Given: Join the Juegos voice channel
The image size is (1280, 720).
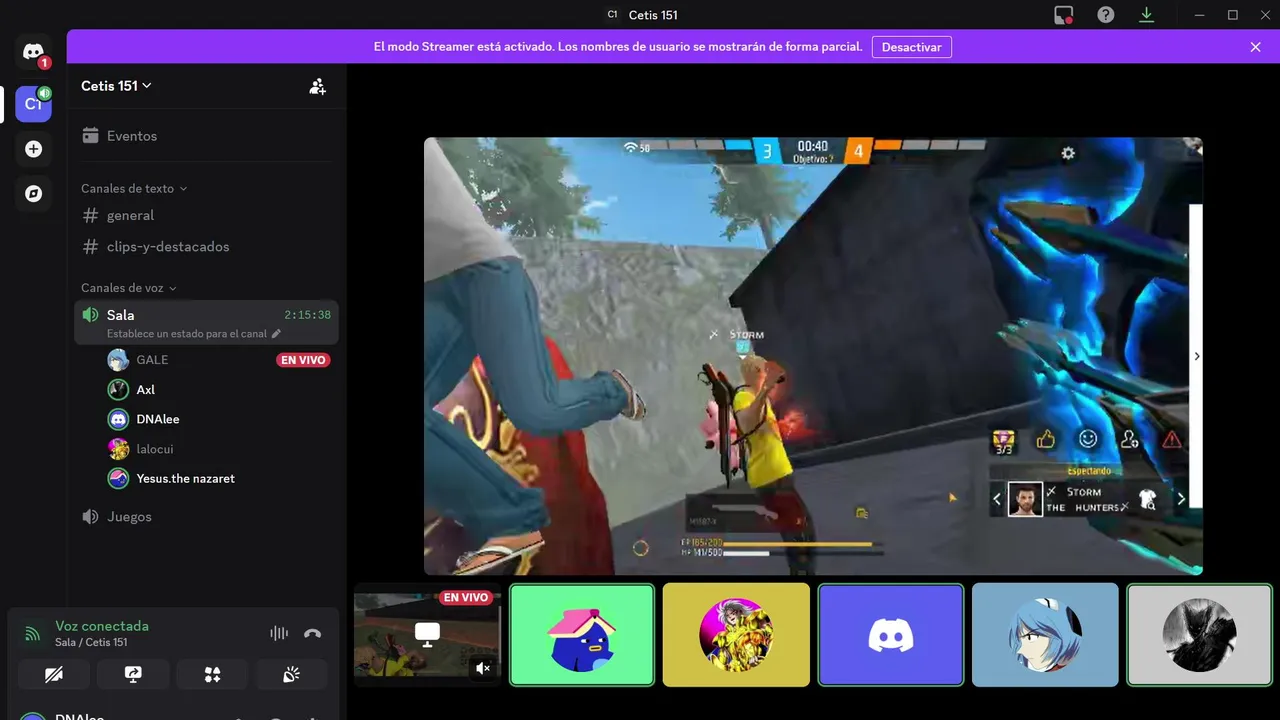Looking at the screenshot, I should [207, 517].
